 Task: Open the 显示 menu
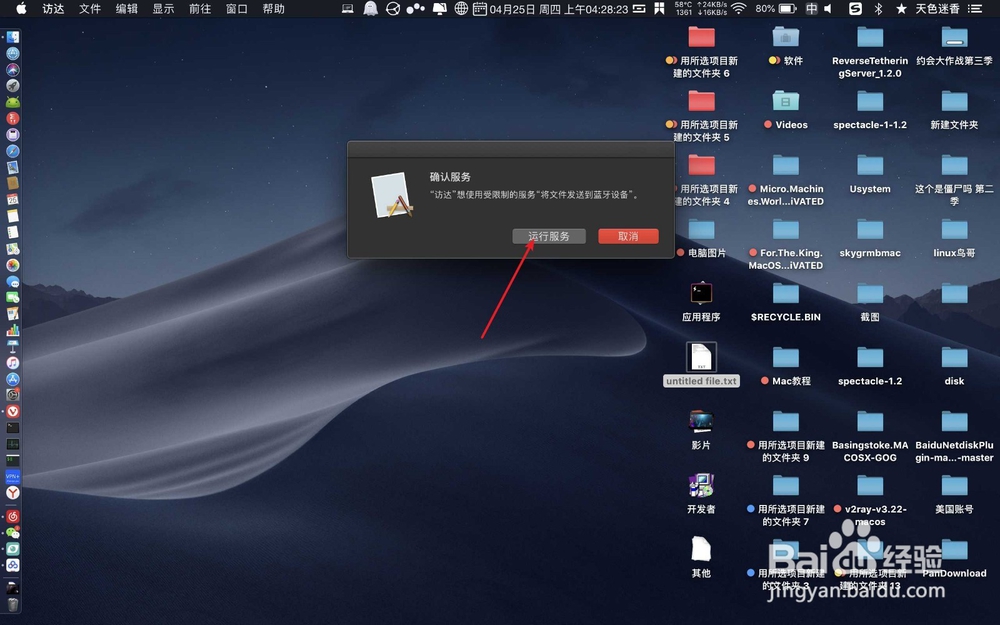tap(163, 8)
